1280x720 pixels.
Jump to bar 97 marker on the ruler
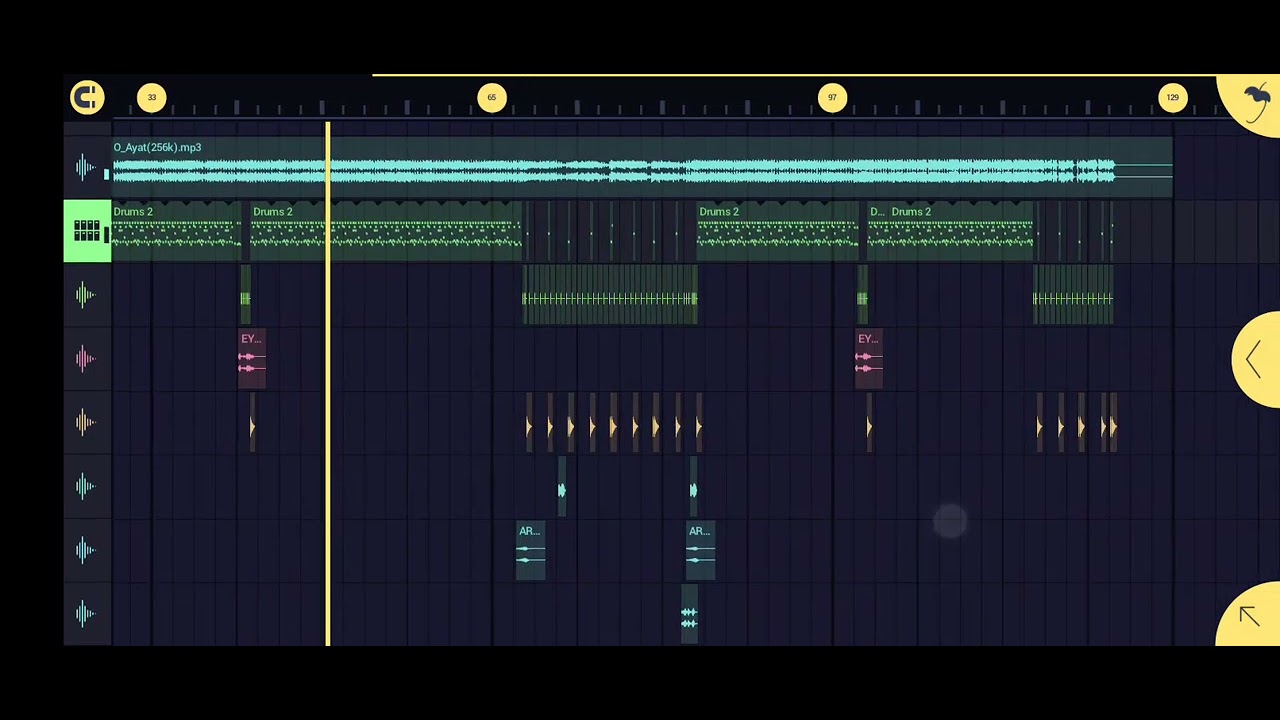832,97
